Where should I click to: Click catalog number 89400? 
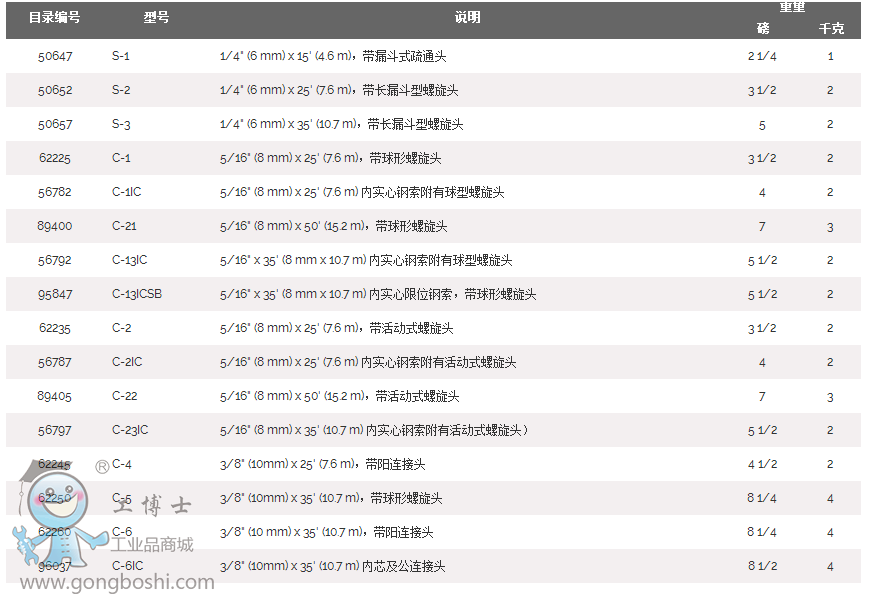point(55,226)
